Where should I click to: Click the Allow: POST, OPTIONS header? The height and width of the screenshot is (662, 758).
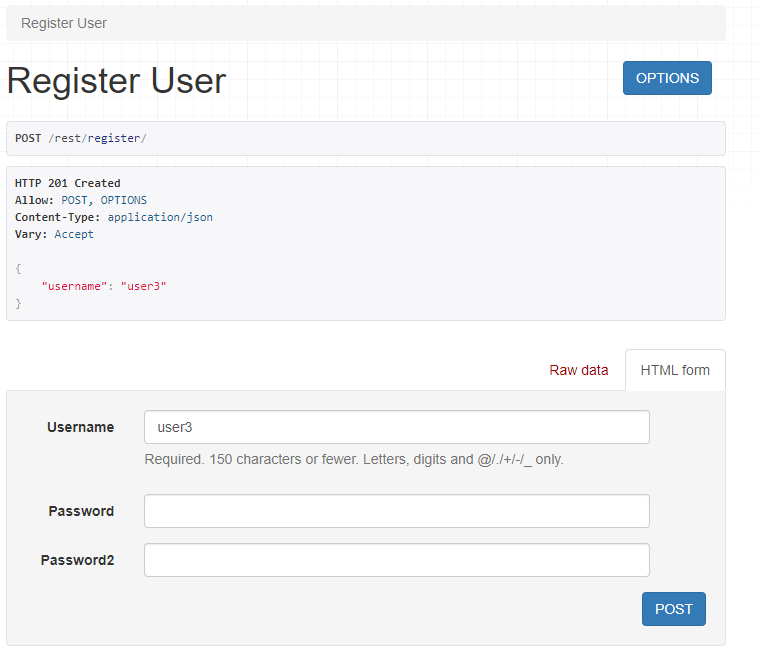(81, 200)
